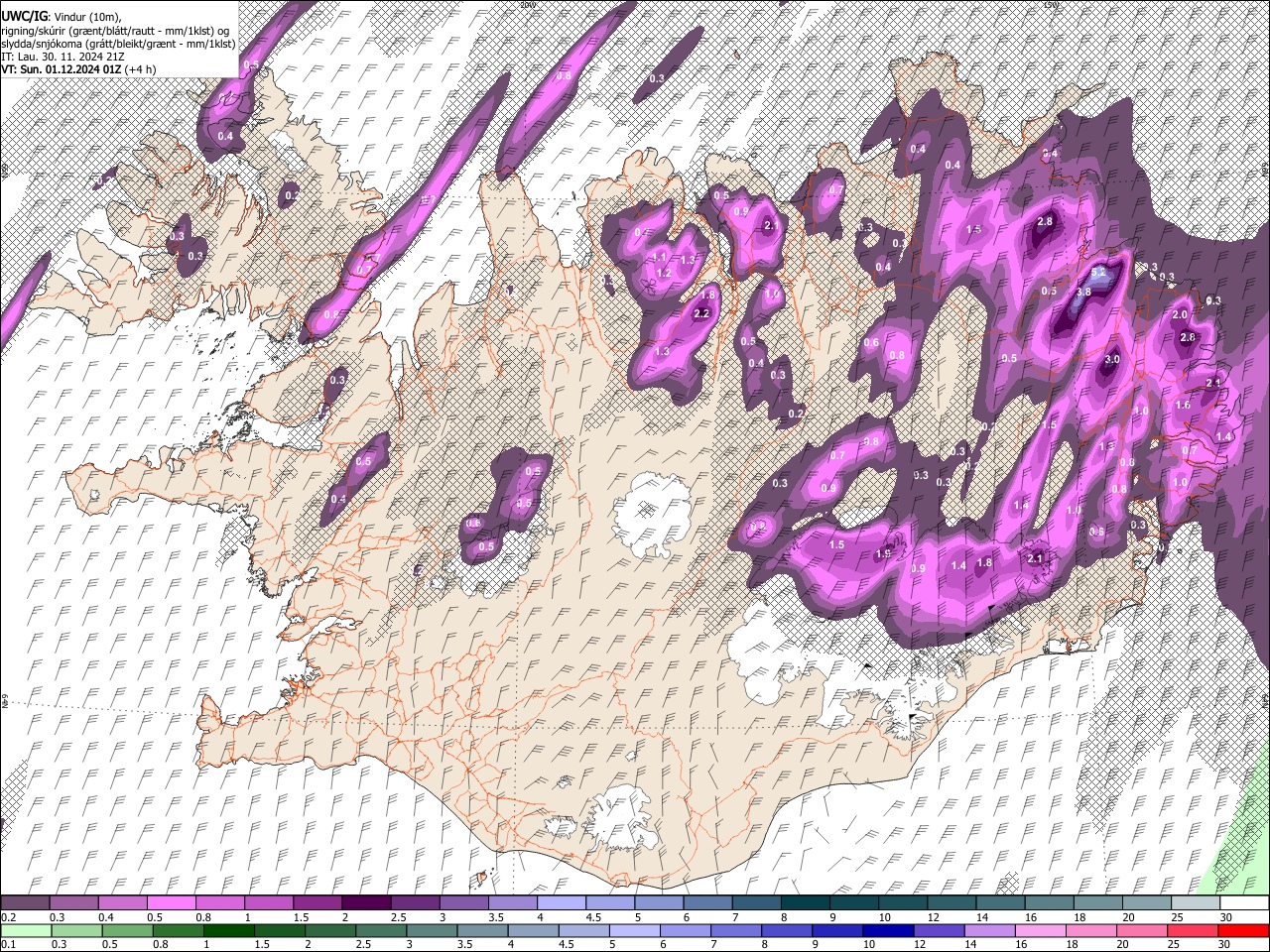Pick the palest green swatch above 0.1
This screenshot has height=952, width=1270.
click(24, 930)
